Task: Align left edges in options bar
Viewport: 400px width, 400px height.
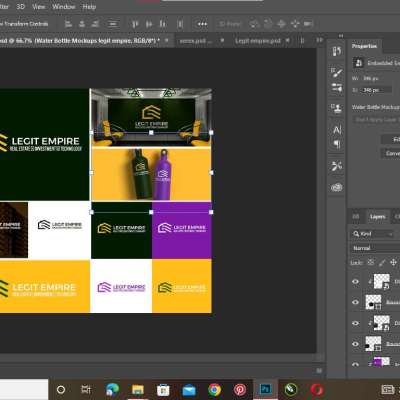Action: [x=68, y=24]
